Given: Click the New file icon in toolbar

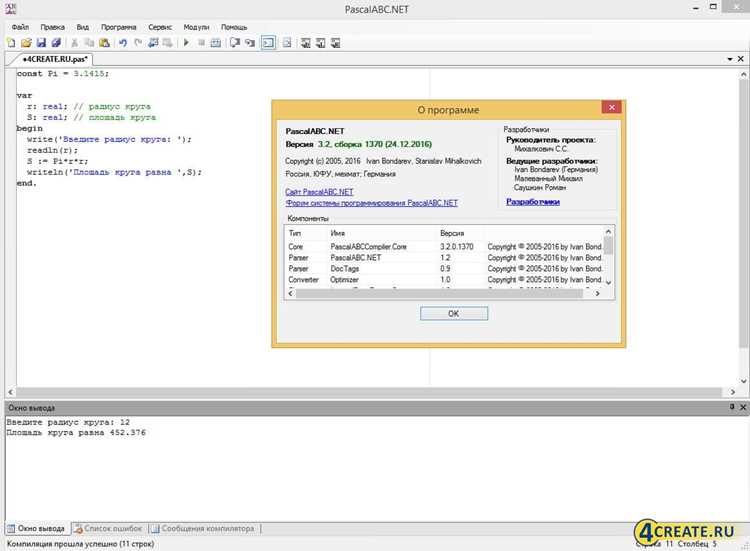Looking at the screenshot, I should (11, 43).
